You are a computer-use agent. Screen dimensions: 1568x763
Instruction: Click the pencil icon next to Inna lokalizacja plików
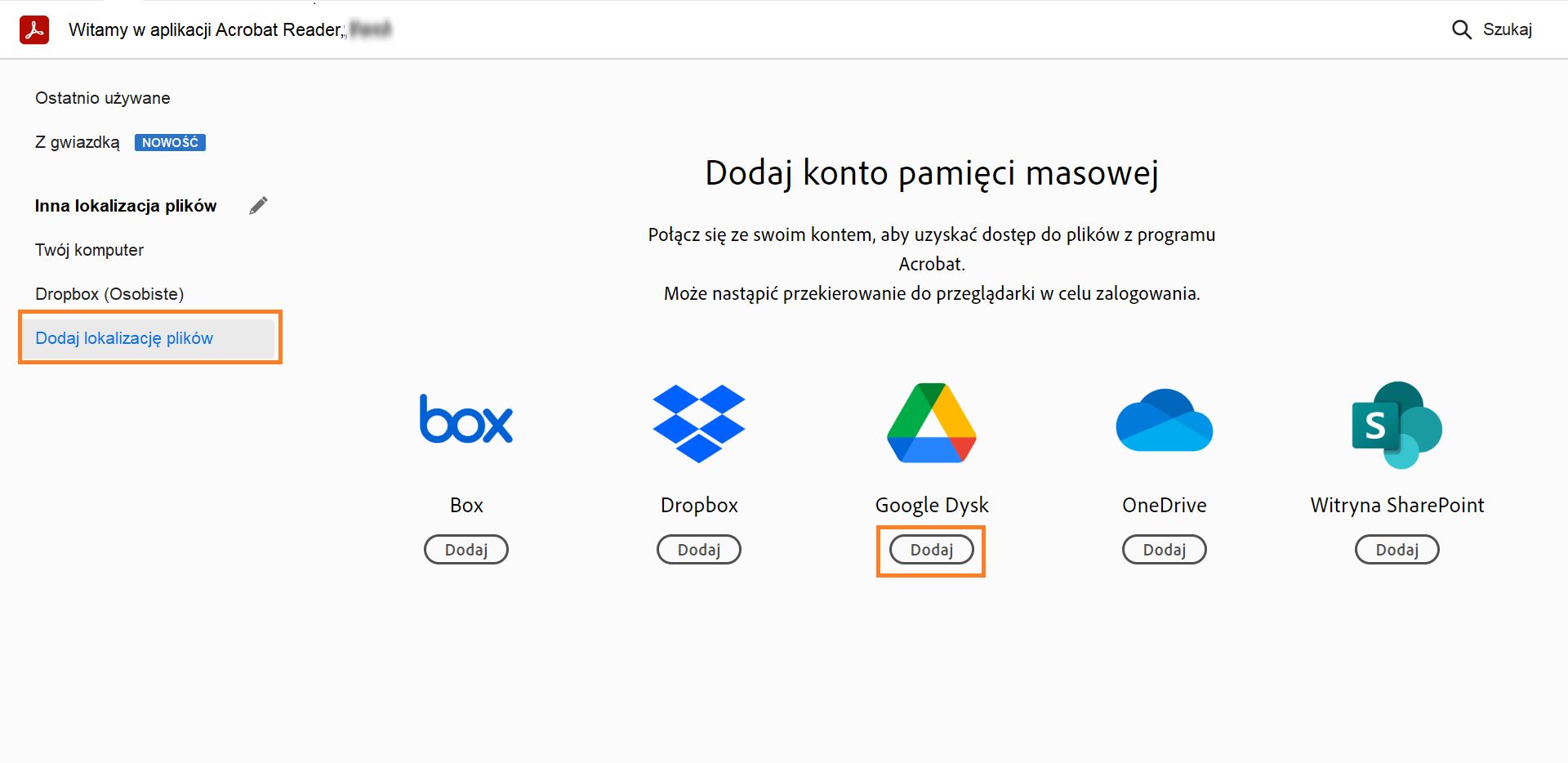259,205
